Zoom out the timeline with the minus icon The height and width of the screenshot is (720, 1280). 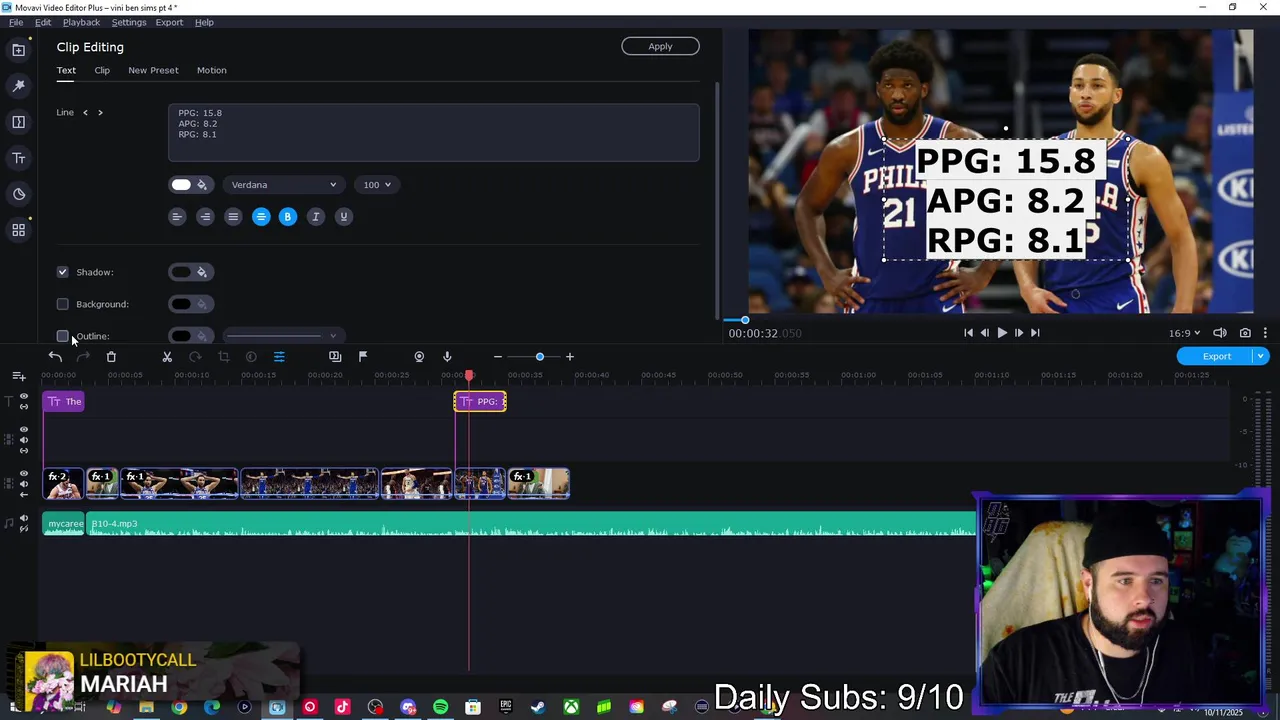click(x=498, y=357)
